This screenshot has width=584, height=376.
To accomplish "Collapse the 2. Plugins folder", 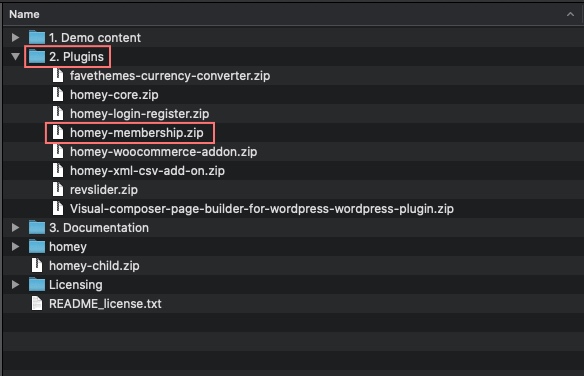I will click(15, 57).
